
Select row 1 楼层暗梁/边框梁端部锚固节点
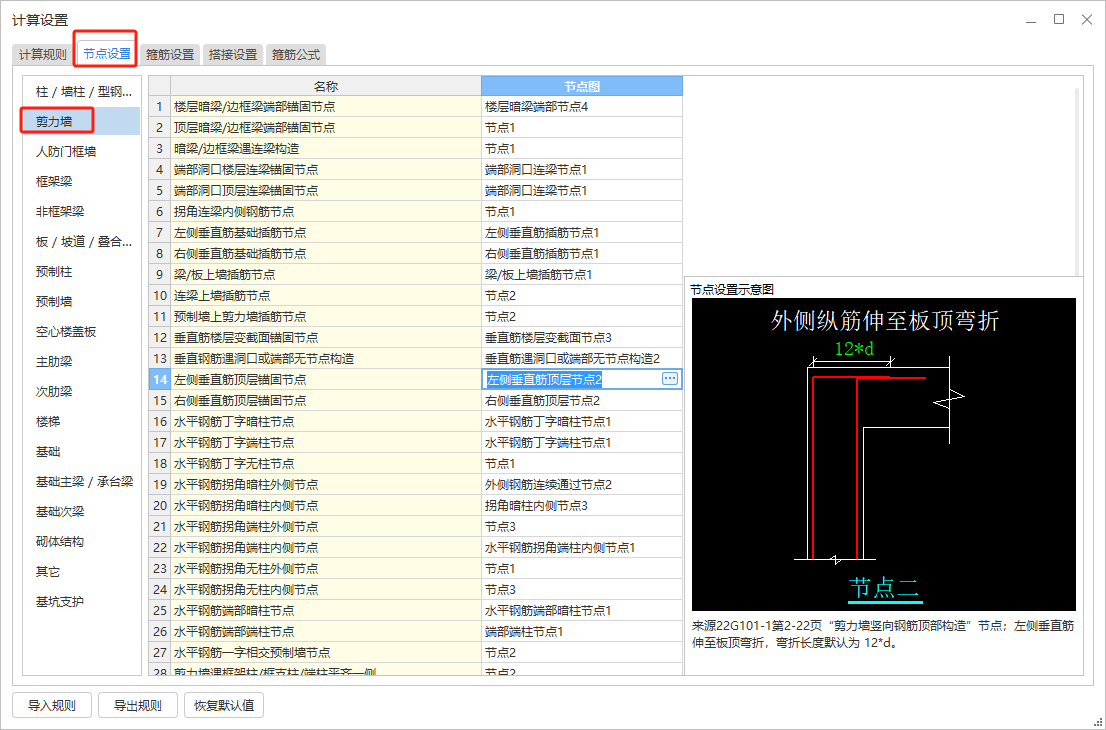pyautogui.click(x=326, y=107)
